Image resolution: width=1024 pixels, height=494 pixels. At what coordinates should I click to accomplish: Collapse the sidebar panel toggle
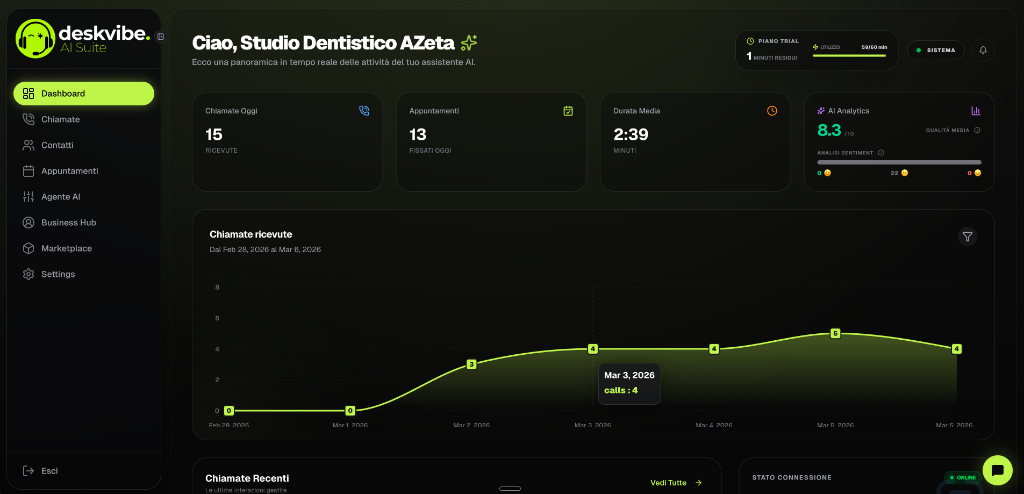point(161,36)
